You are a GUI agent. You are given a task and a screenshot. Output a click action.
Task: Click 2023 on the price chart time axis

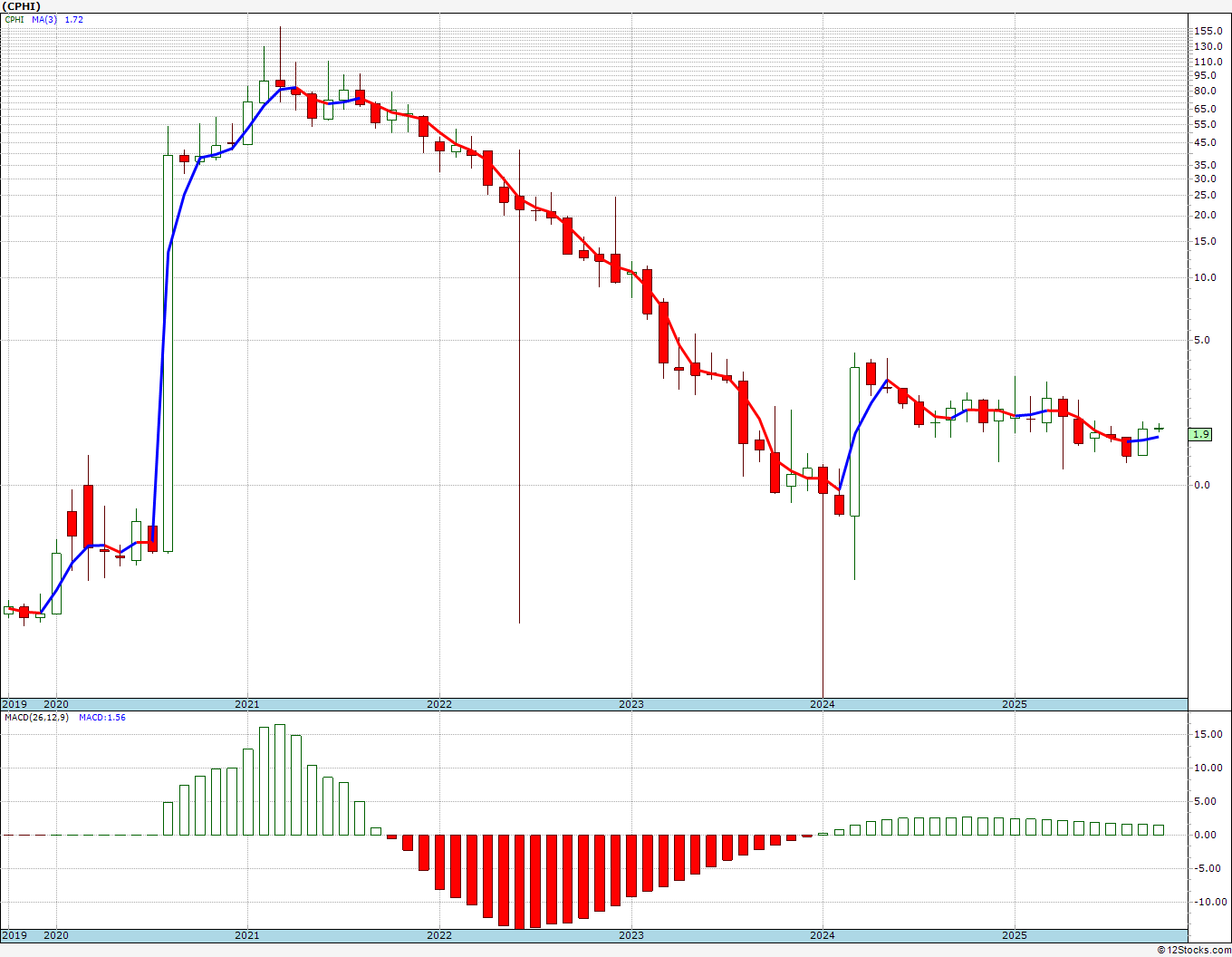click(631, 704)
